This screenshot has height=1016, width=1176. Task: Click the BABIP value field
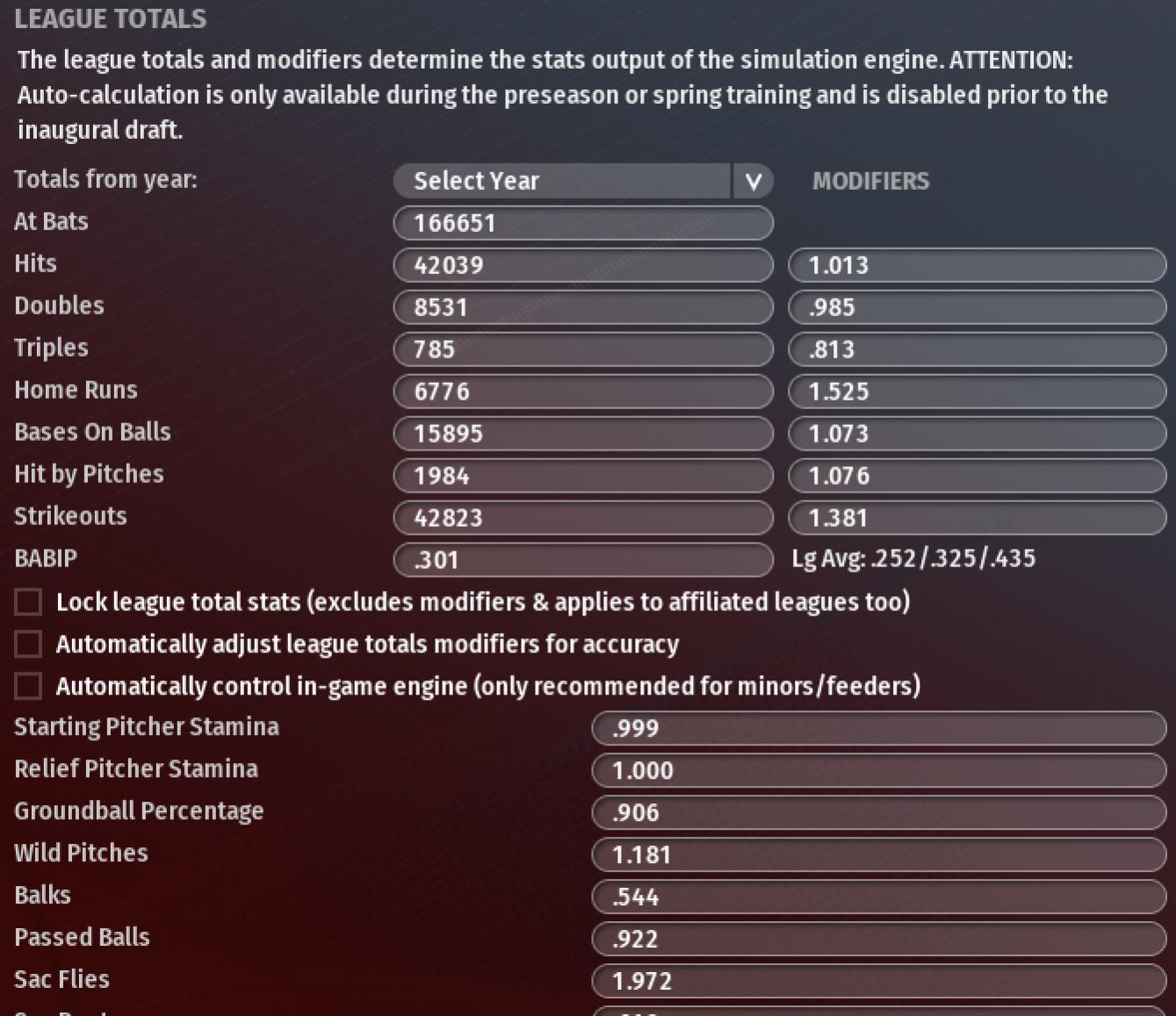tap(583, 560)
